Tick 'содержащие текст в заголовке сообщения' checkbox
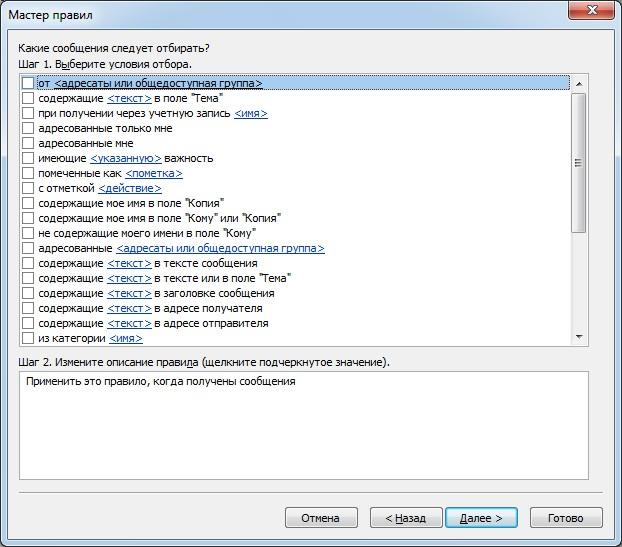 (x=28, y=294)
